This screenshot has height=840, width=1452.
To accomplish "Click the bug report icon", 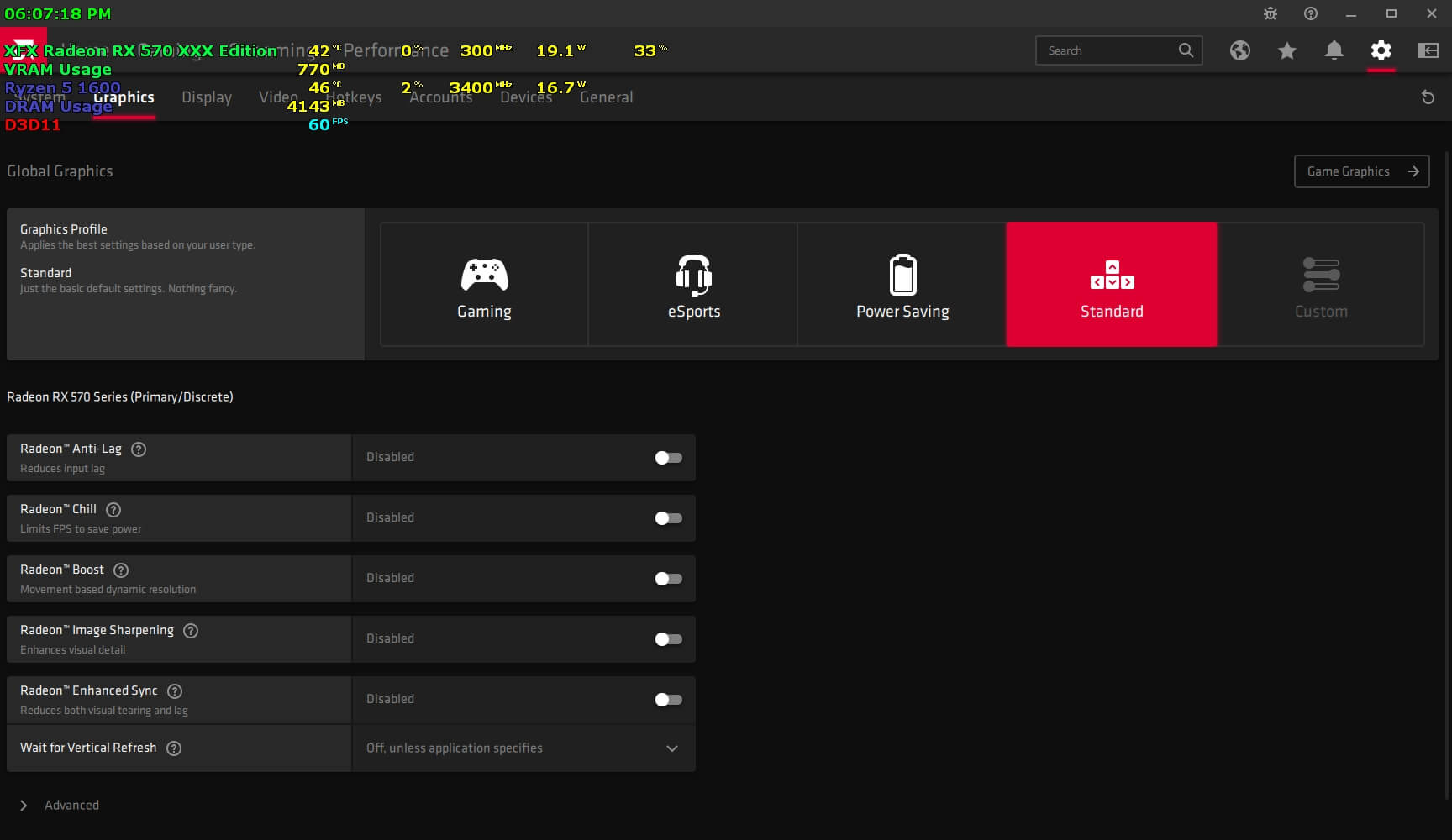I will pyautogui.click(x=1270, y=13).
